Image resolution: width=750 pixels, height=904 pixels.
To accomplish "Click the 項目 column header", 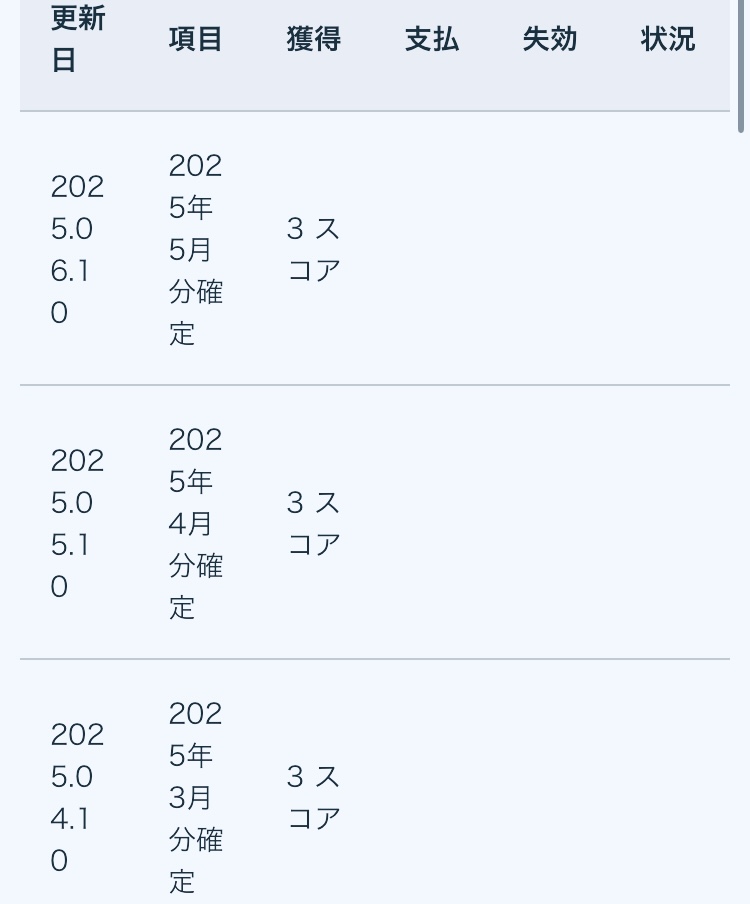I will click(x=195, y=39).
